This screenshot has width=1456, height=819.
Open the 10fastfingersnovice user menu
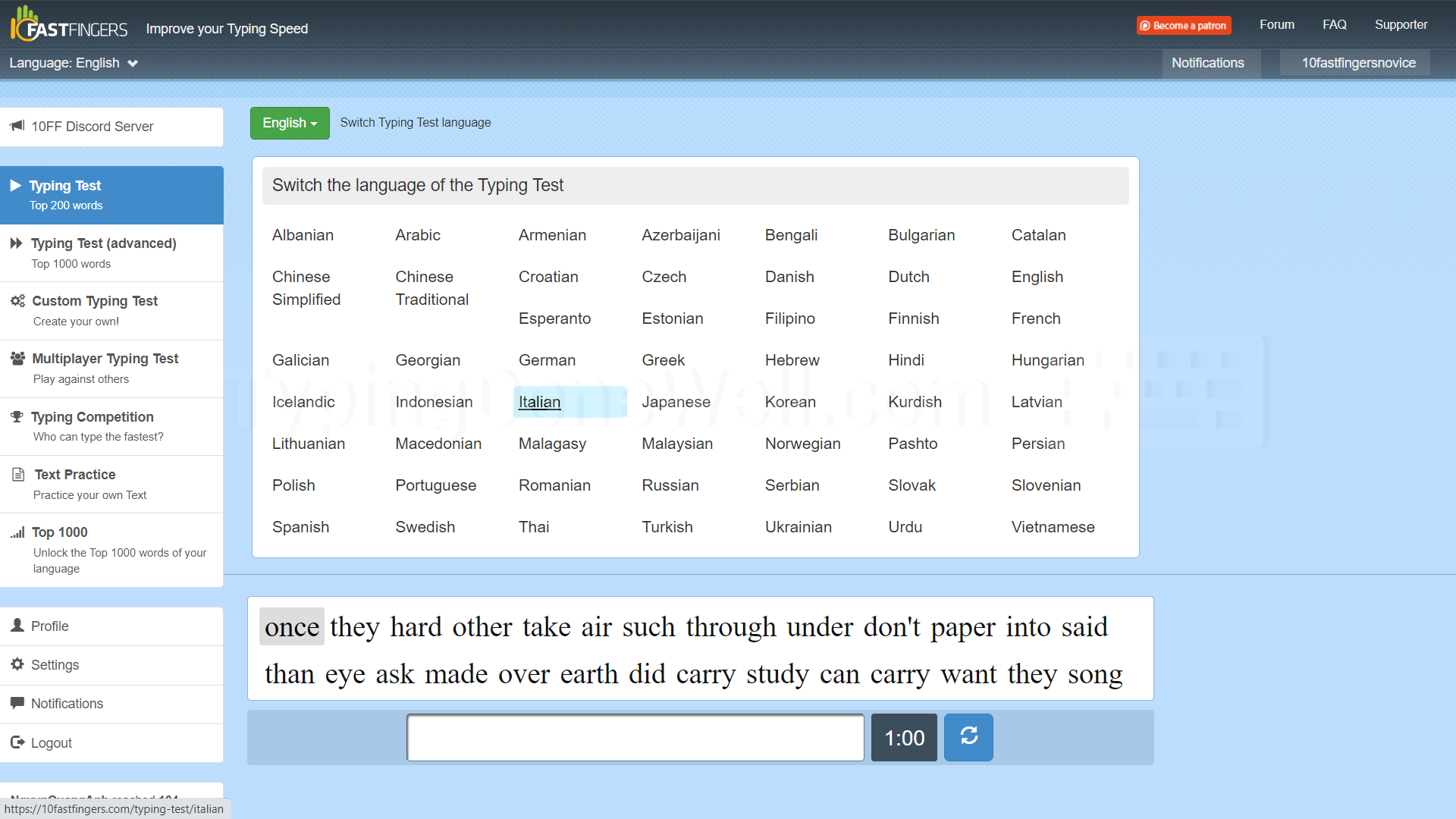click(1358, 63)
